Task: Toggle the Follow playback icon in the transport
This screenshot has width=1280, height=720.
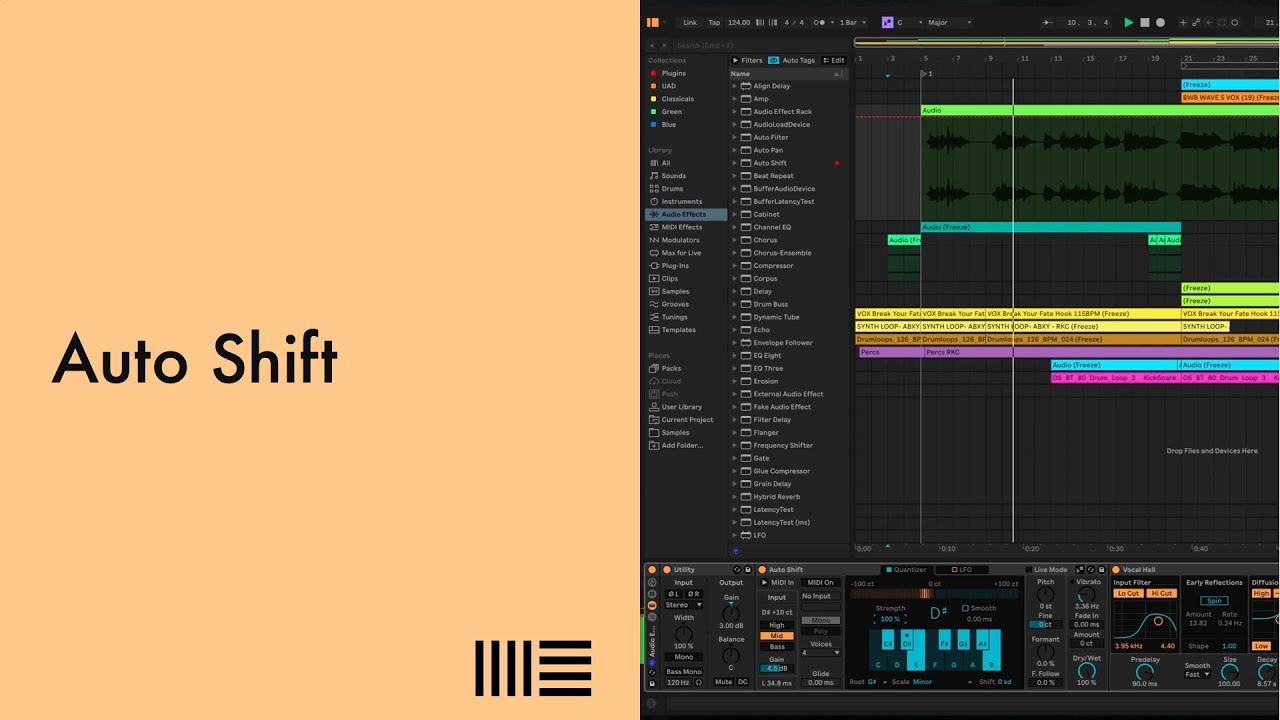Action: 1048,22
